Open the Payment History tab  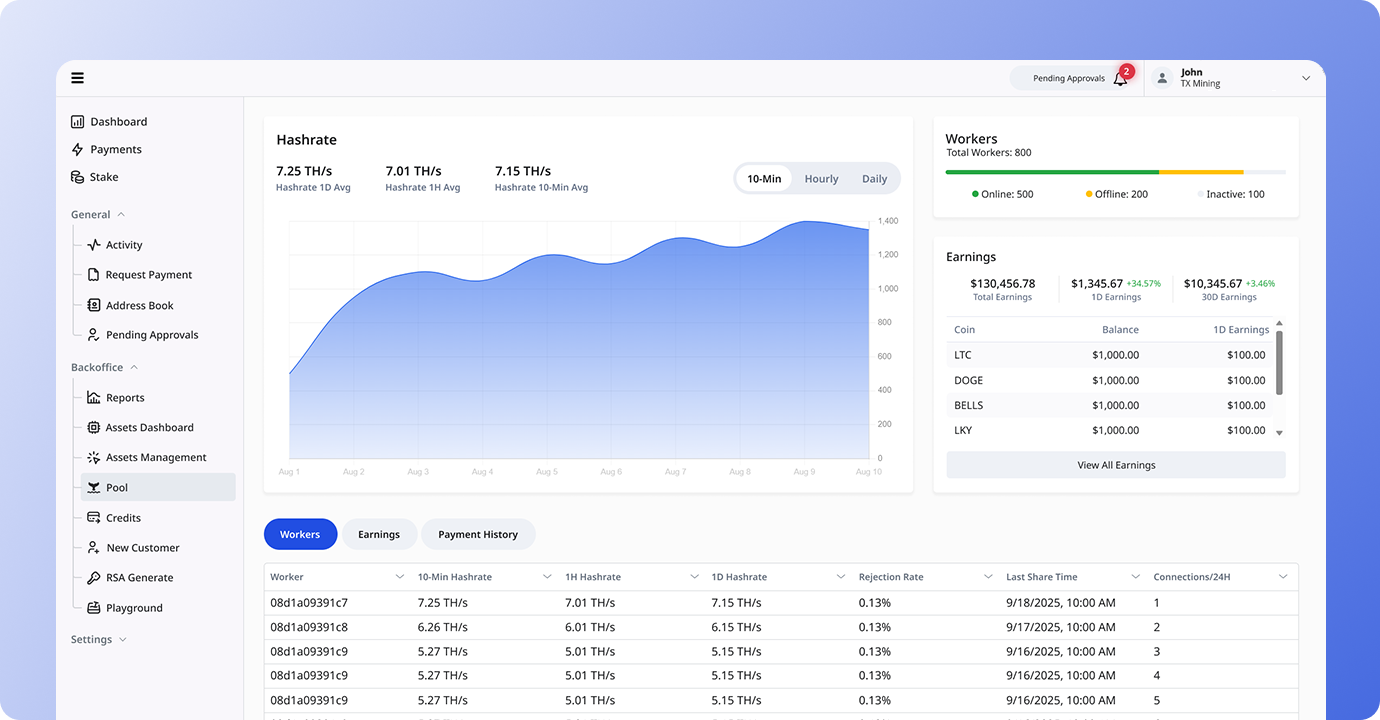coord(478,535)
